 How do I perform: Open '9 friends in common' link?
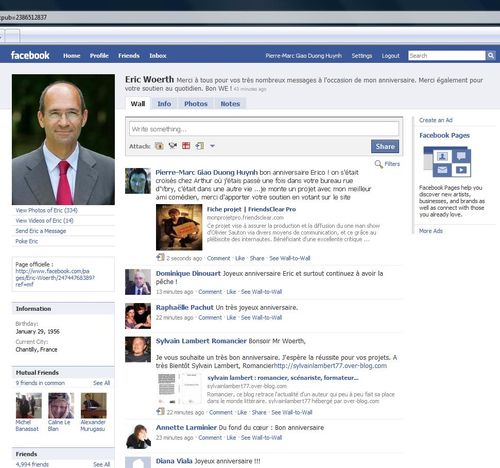click(x=40, y=383)
